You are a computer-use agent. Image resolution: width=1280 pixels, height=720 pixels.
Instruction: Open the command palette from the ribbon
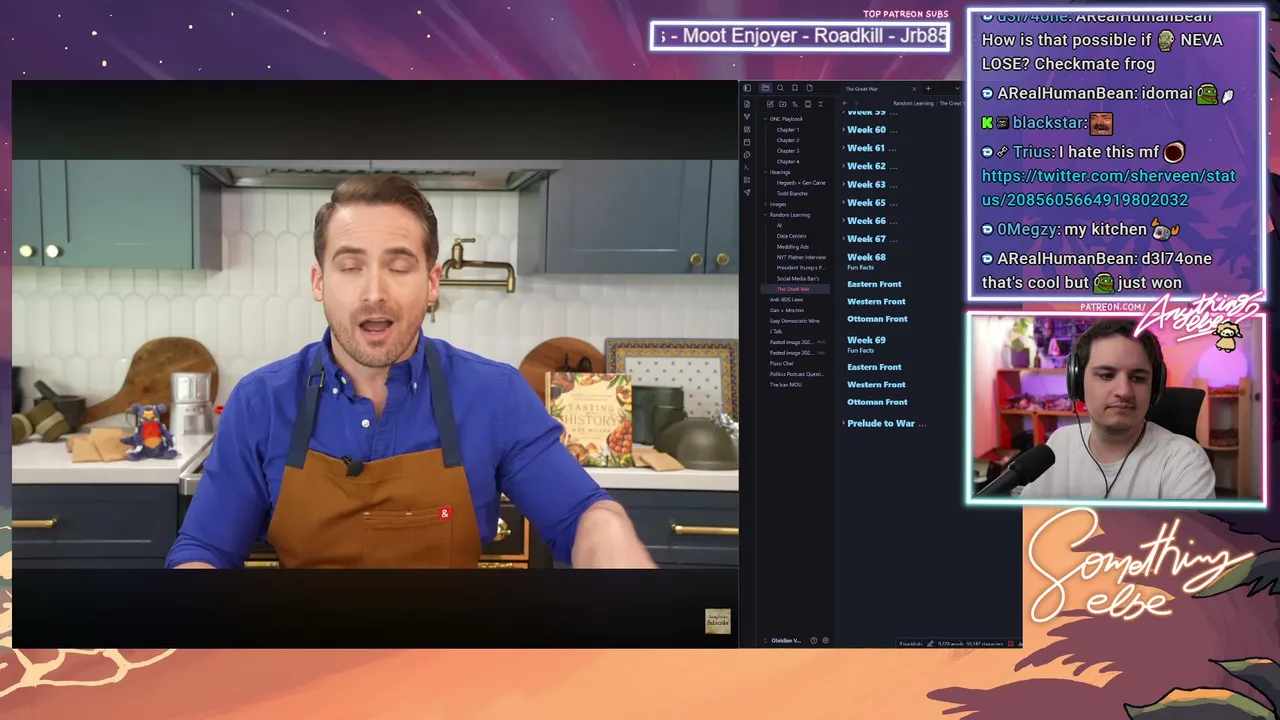coord(747,167)
